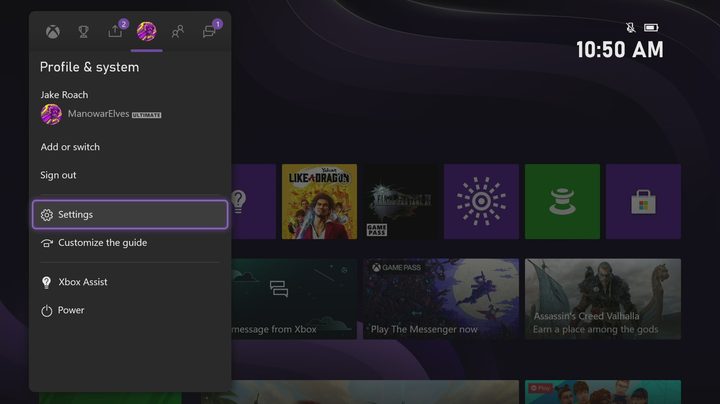Launch the Final Fantasy XV tile

pyautogui.click(x=400, y=202)
